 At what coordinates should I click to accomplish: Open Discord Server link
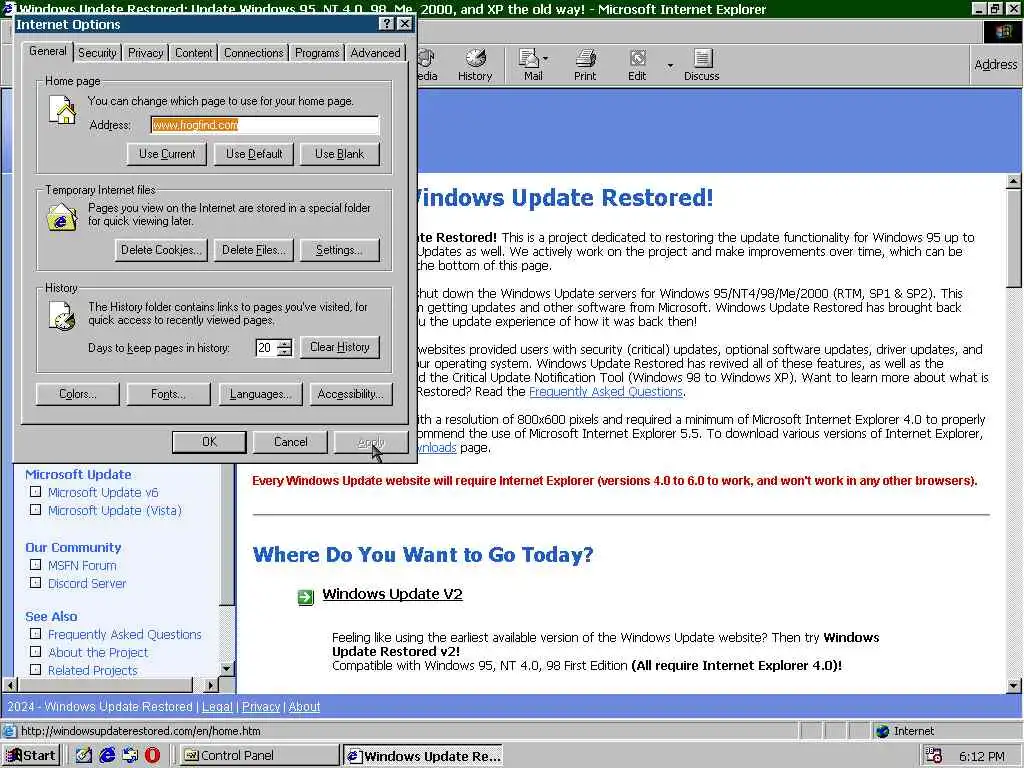[x=87, y=584]
